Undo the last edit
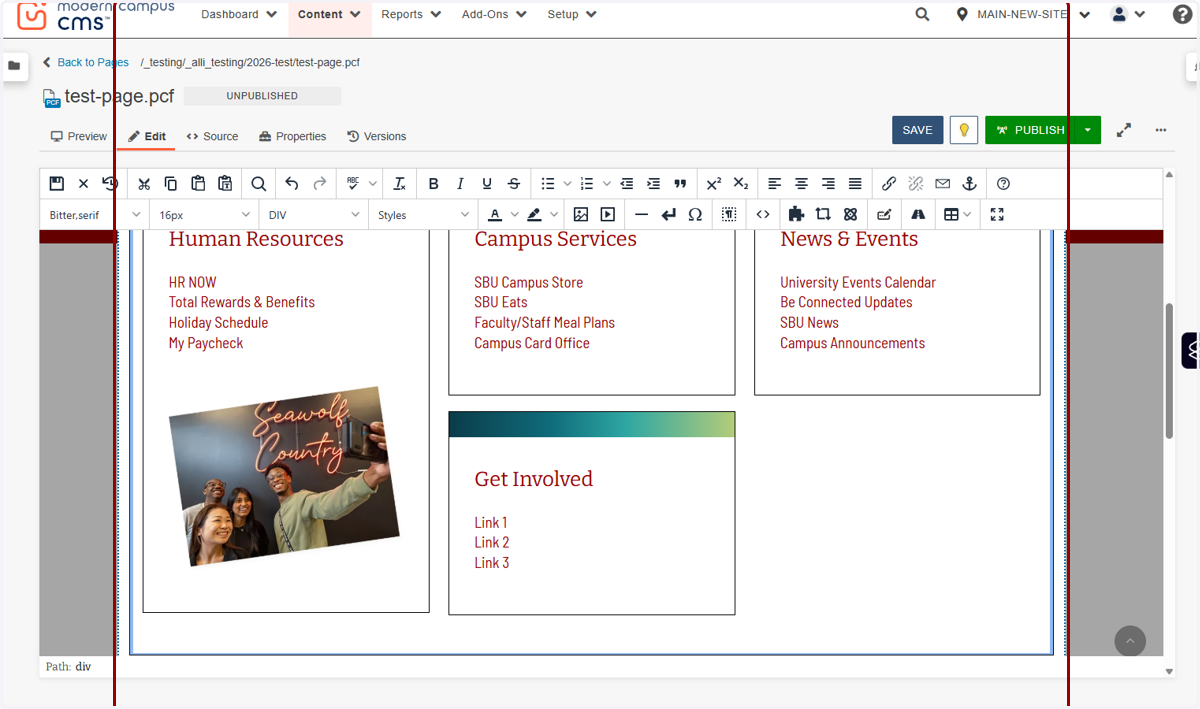1200x709 pixels. point(292,184)
